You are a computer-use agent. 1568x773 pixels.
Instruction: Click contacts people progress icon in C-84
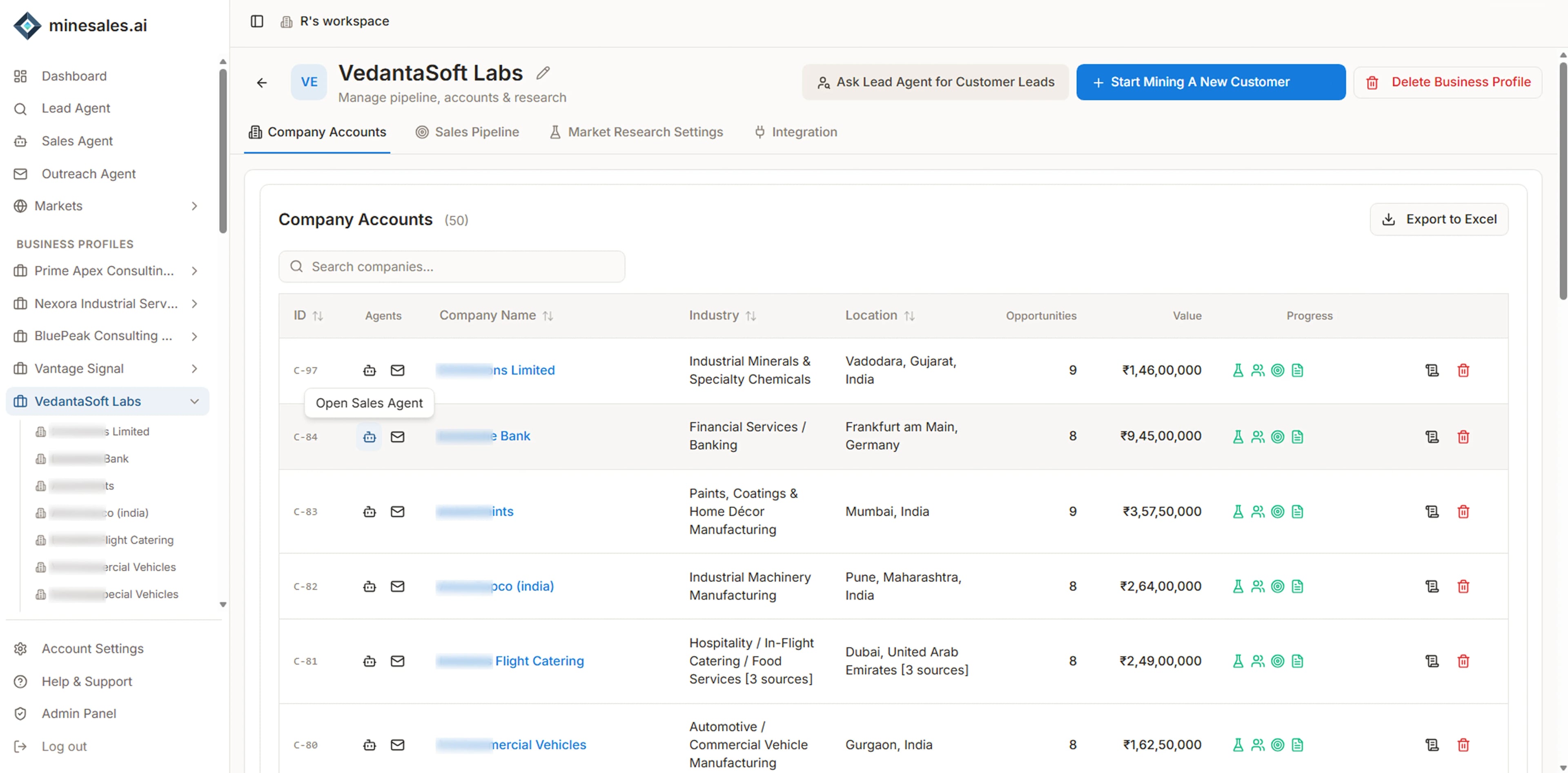point(1258,437)
